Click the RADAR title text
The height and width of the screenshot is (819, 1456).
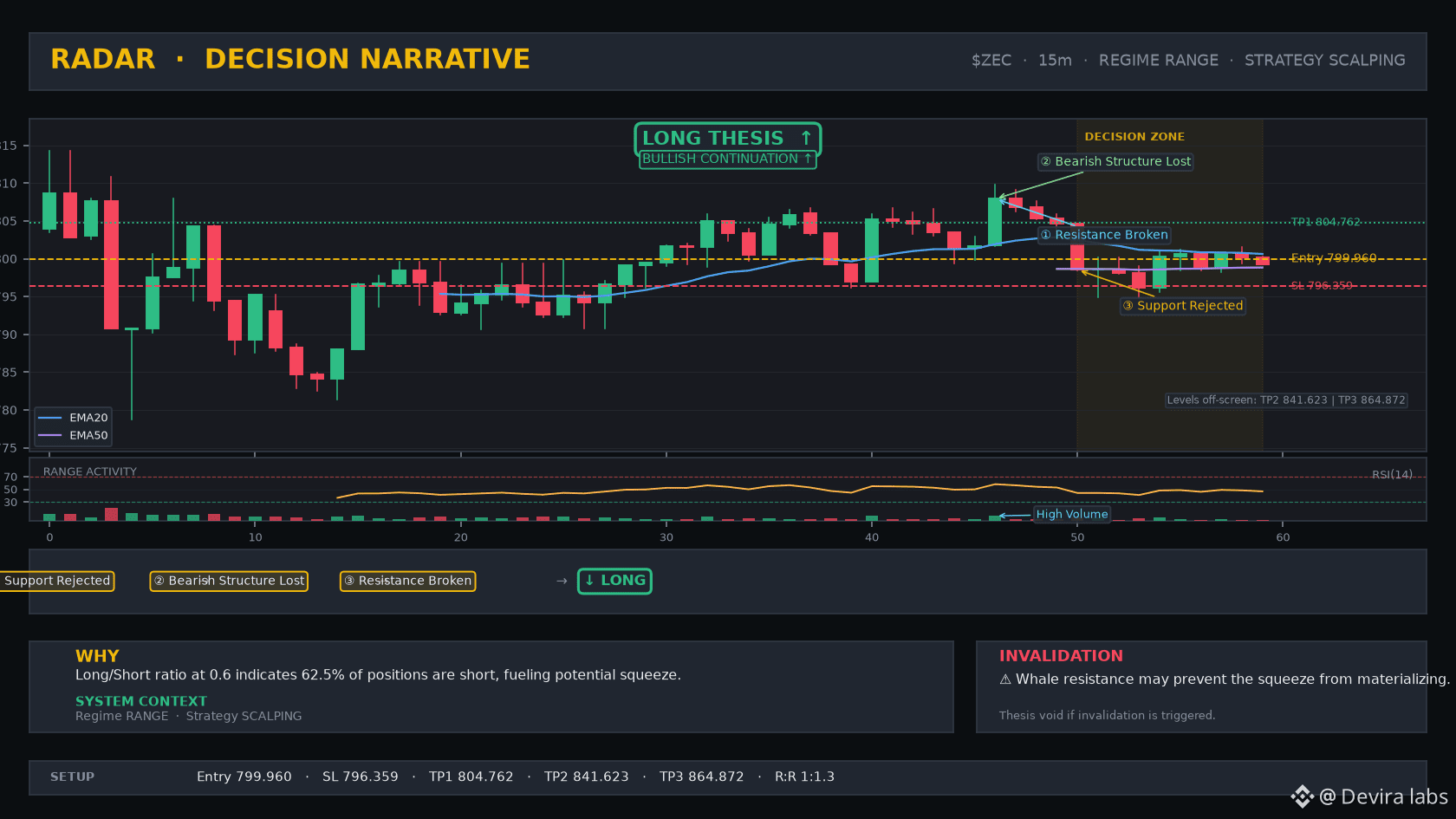tap(103, 59)
